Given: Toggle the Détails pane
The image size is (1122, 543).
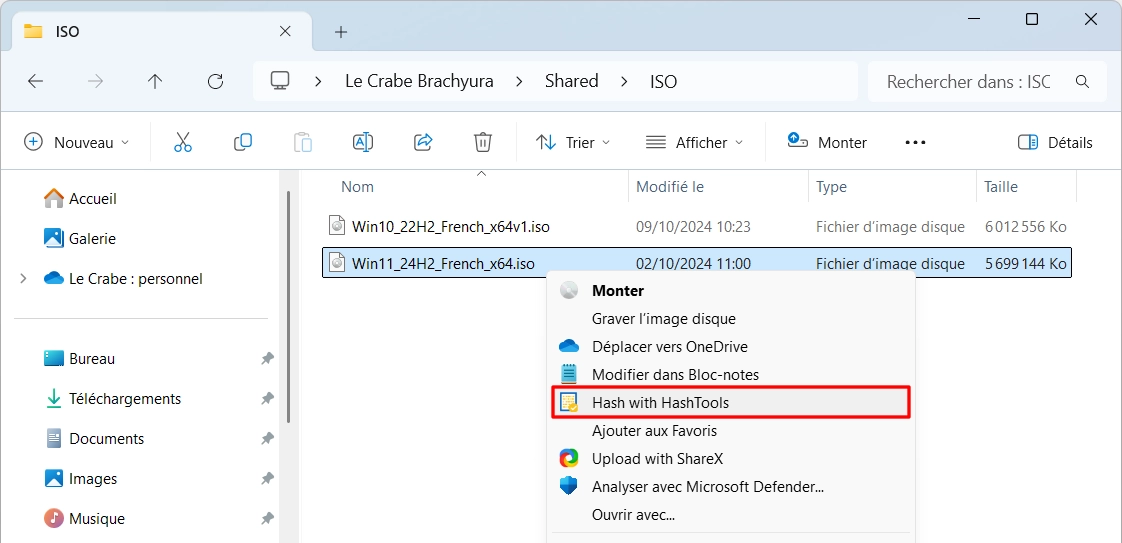Looking at the screenshot, I should coord(1055,142).
